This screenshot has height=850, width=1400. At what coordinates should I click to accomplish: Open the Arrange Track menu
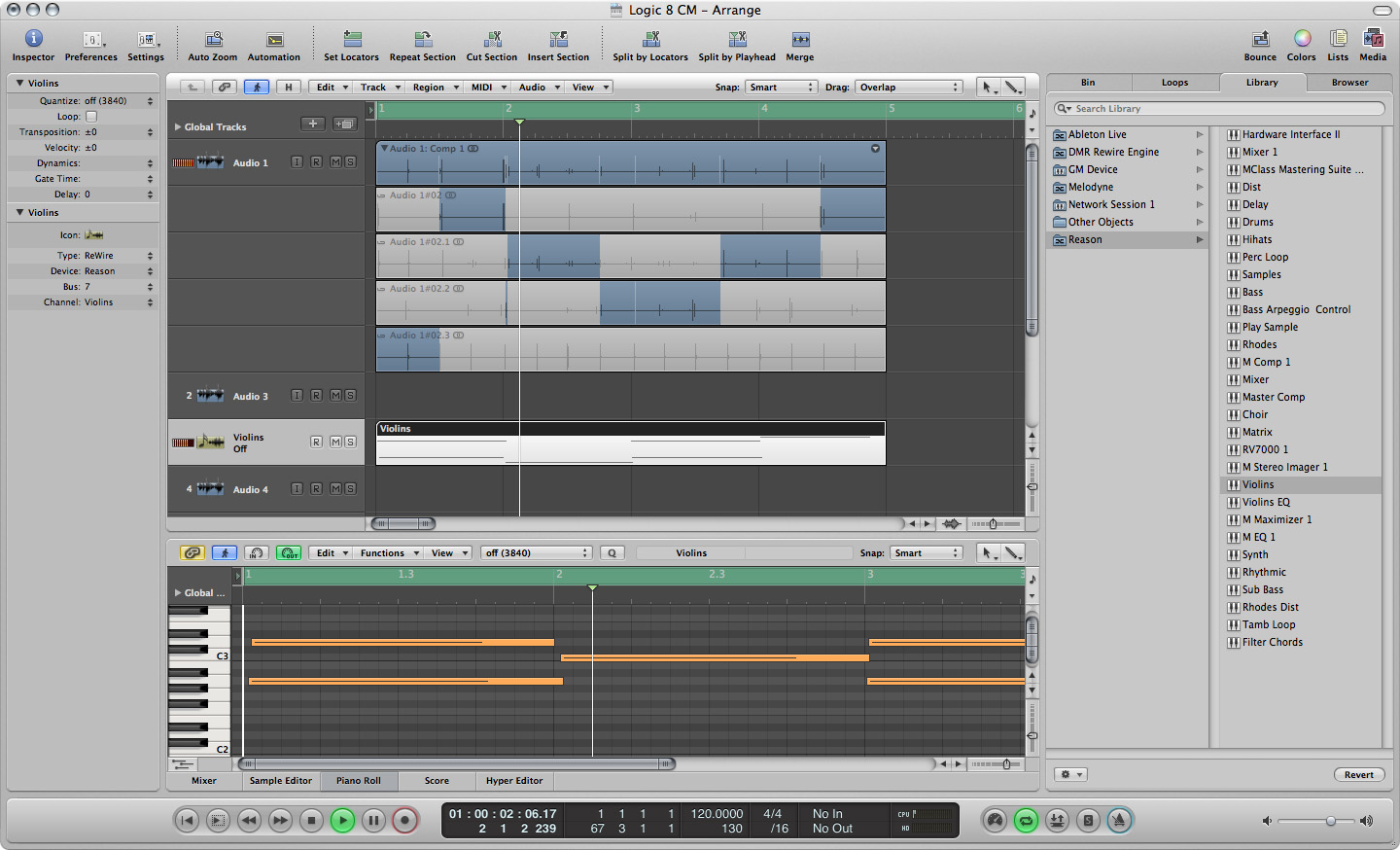pyautogui.click(x=379, y=87)
